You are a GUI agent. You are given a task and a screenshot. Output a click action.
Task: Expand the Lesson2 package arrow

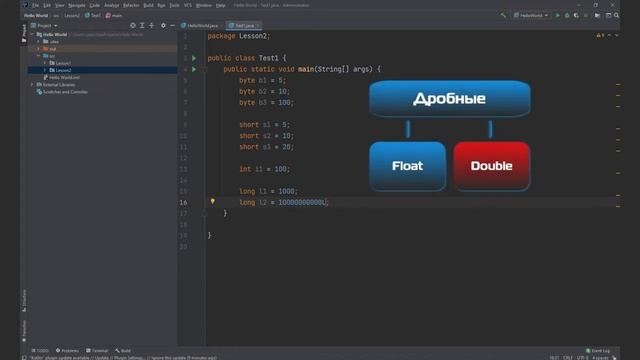pyautogui.click(x=45, y=70)
